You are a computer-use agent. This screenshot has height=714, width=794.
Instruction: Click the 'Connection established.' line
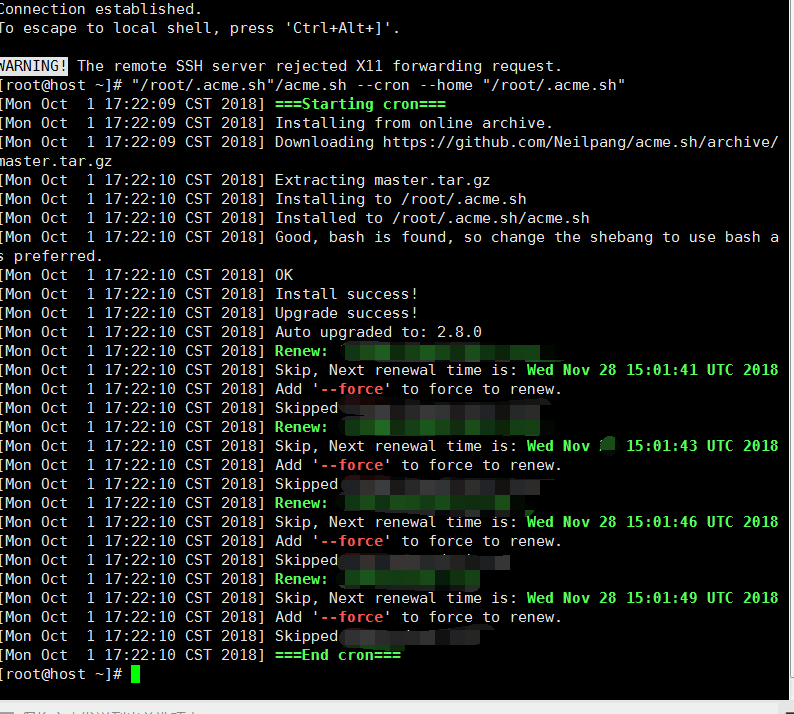pyautogui.click(x=101, y=9)
